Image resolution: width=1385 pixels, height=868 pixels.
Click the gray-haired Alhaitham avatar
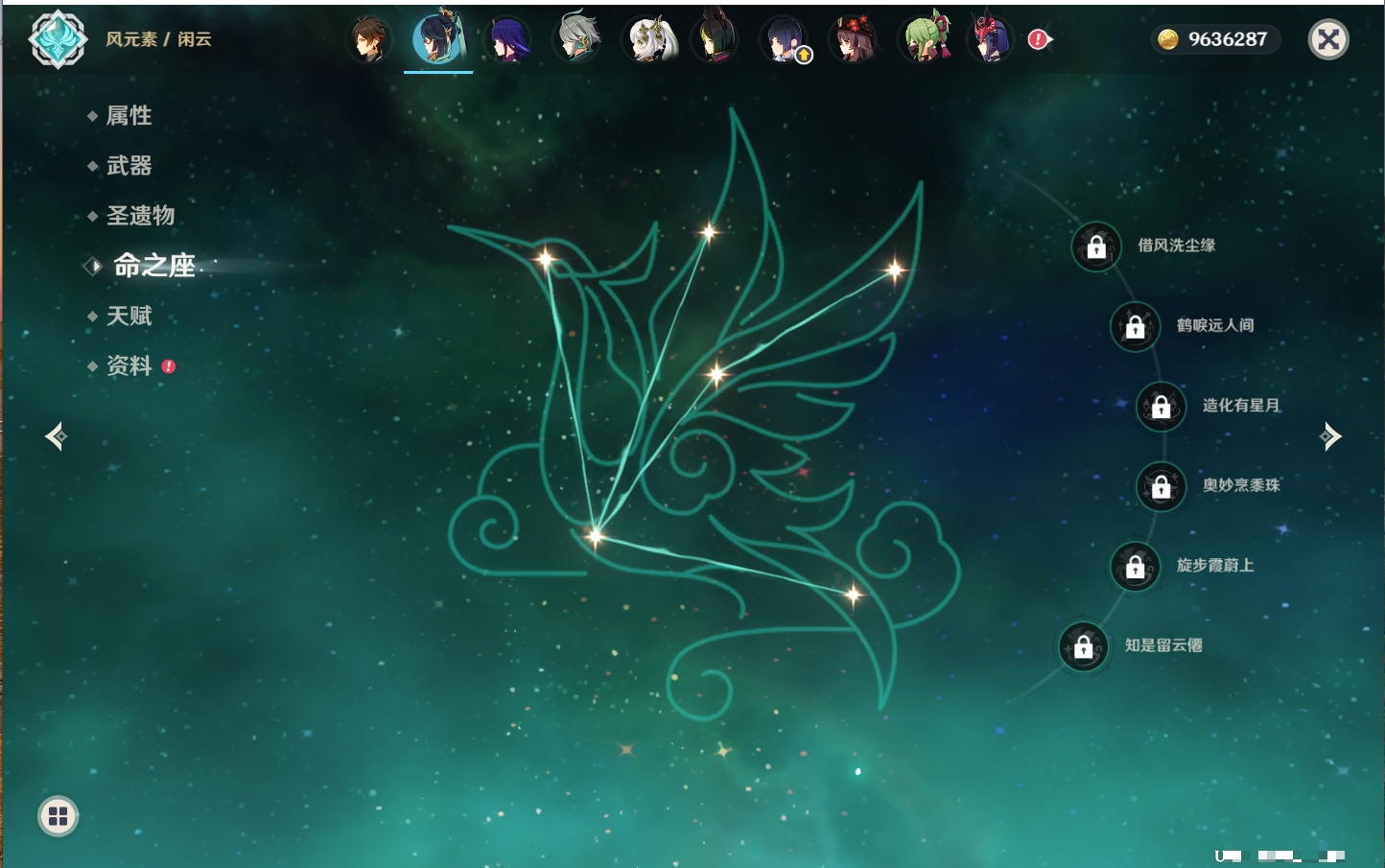click(578, 39)
